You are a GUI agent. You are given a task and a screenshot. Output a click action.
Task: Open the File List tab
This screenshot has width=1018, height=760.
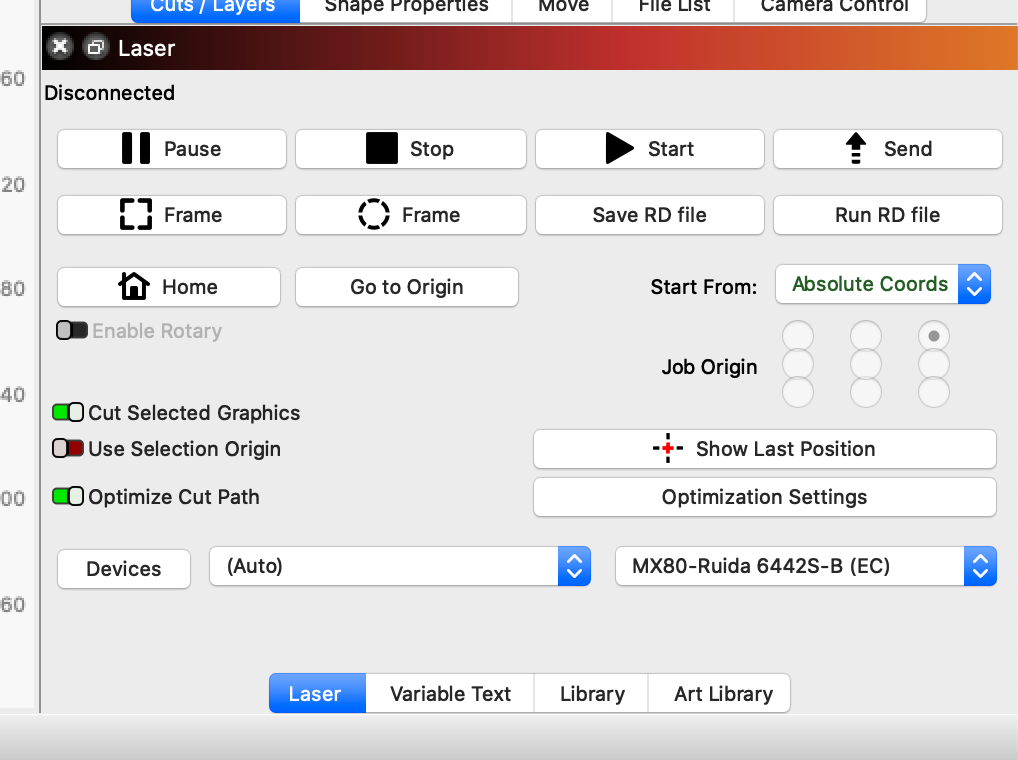(x=673, y=9)
